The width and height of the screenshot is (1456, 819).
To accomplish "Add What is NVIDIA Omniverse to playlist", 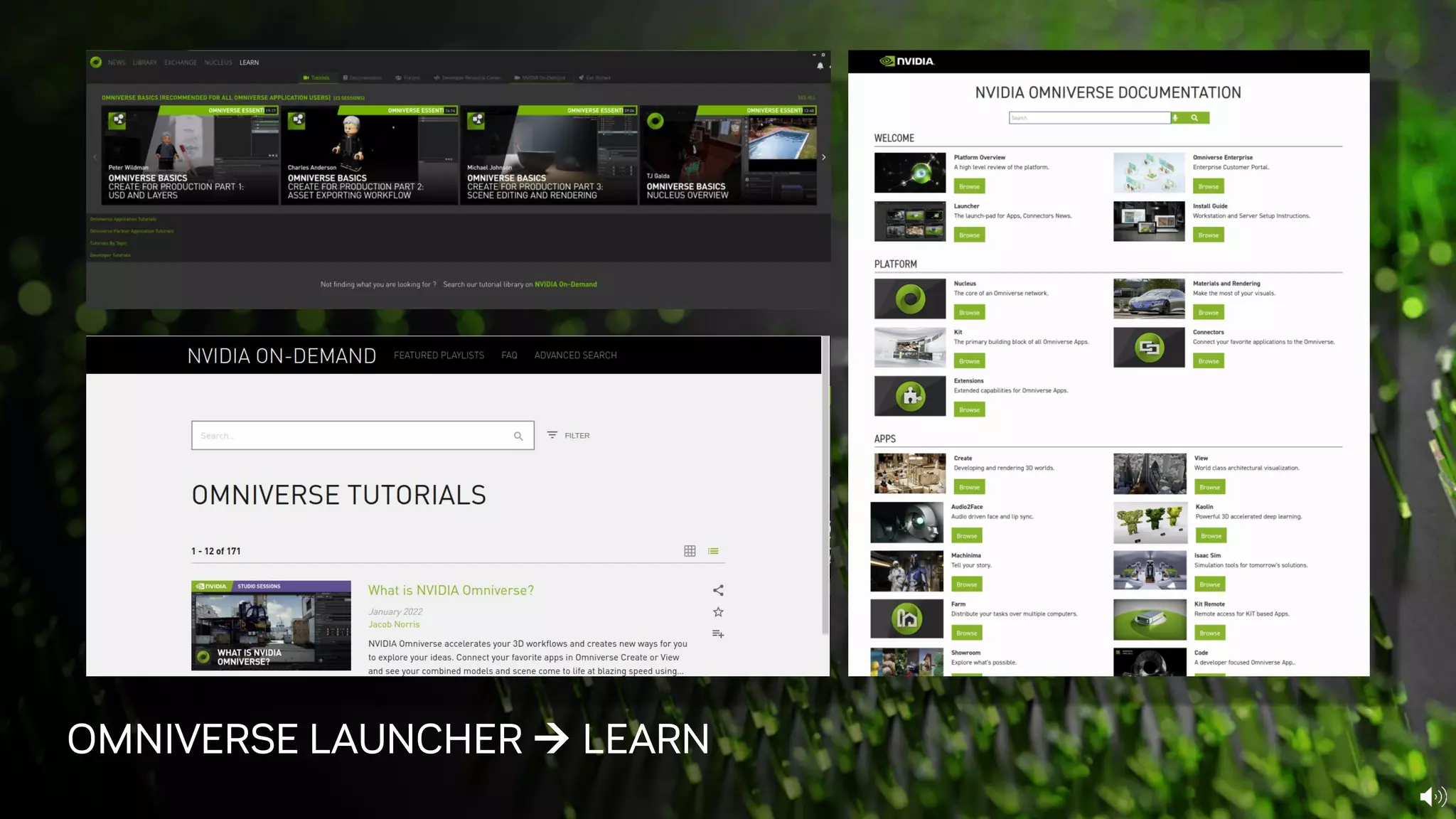I will pos(718,633).
